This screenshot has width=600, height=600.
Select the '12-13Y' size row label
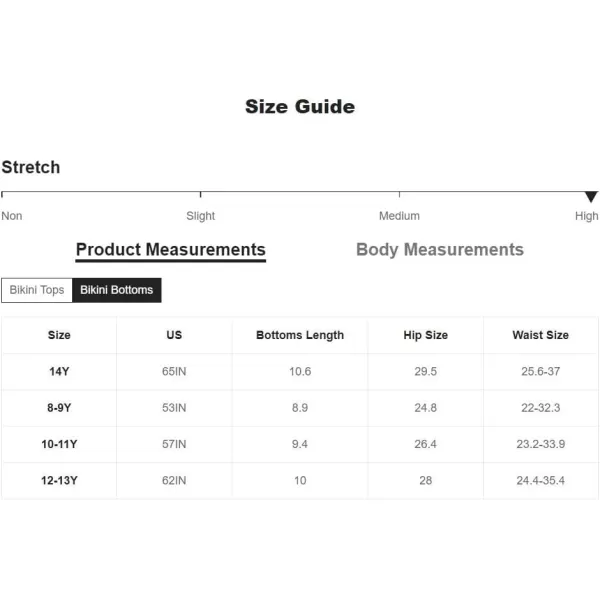(x=59, y=480)
